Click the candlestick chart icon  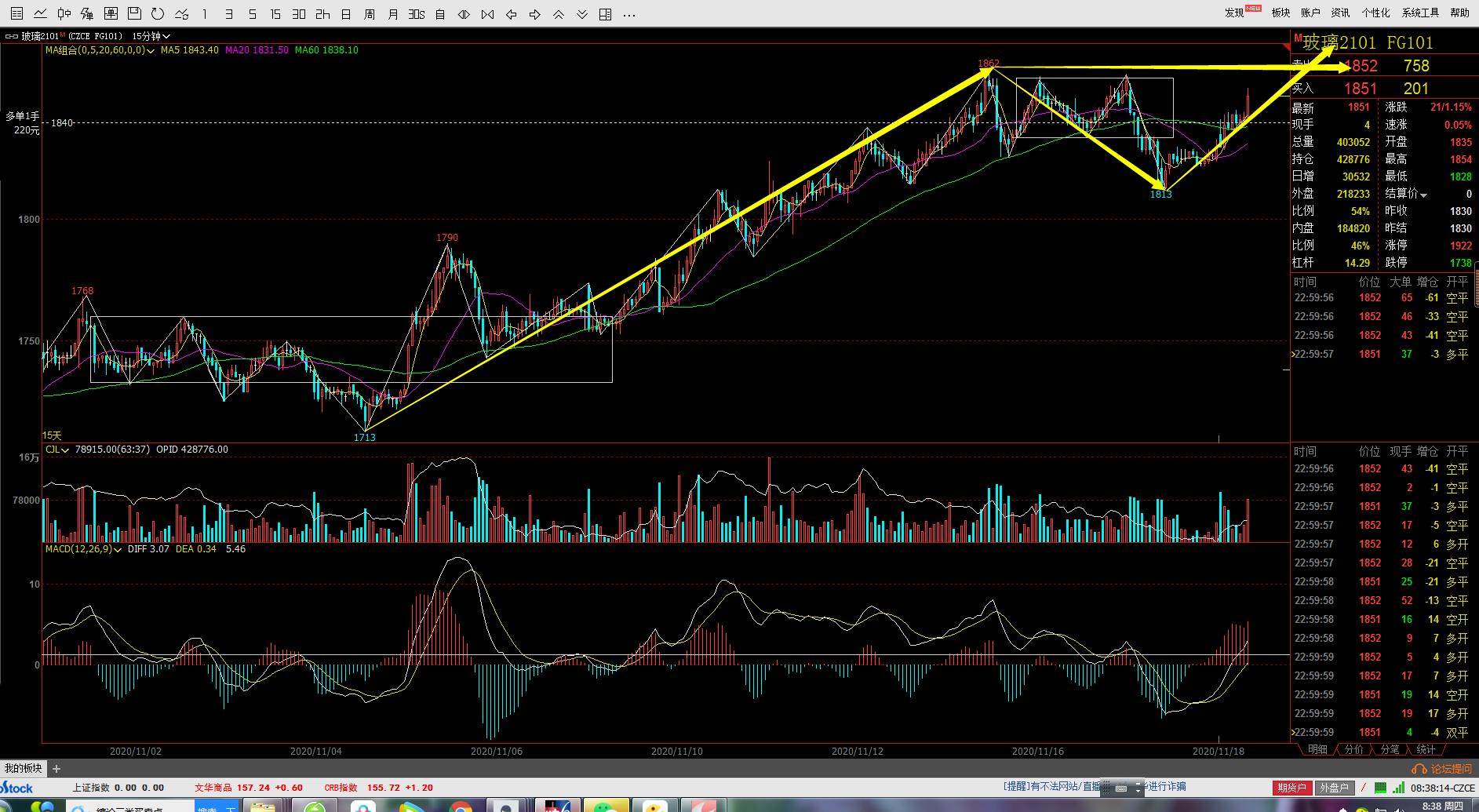point(64,14)
